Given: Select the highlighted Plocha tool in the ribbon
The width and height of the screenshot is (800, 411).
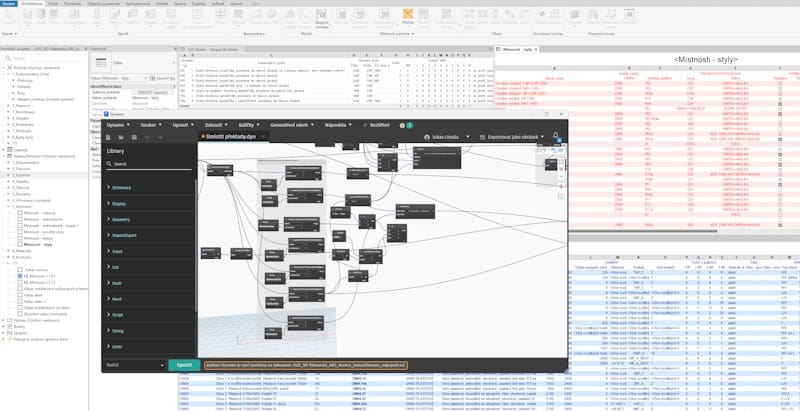Looking at the screenshot, I should [x=408, y=16].
